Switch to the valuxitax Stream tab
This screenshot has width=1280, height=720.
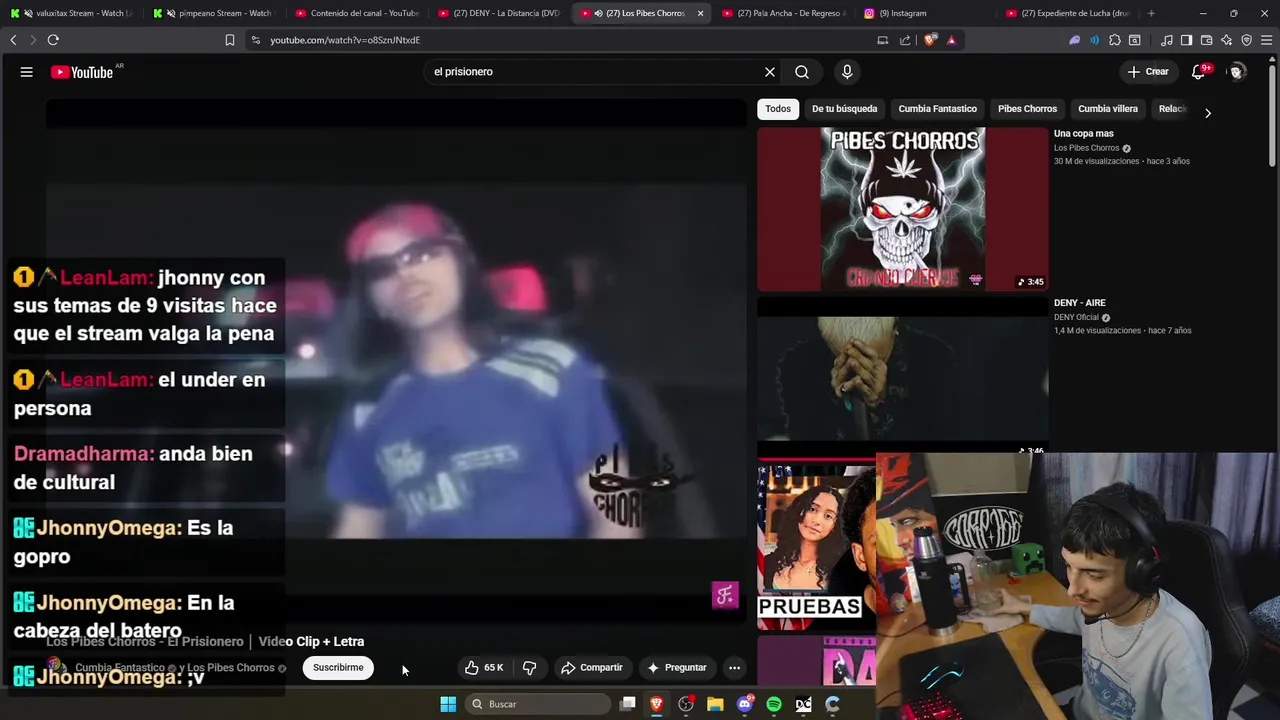click(x=72, y=13)
